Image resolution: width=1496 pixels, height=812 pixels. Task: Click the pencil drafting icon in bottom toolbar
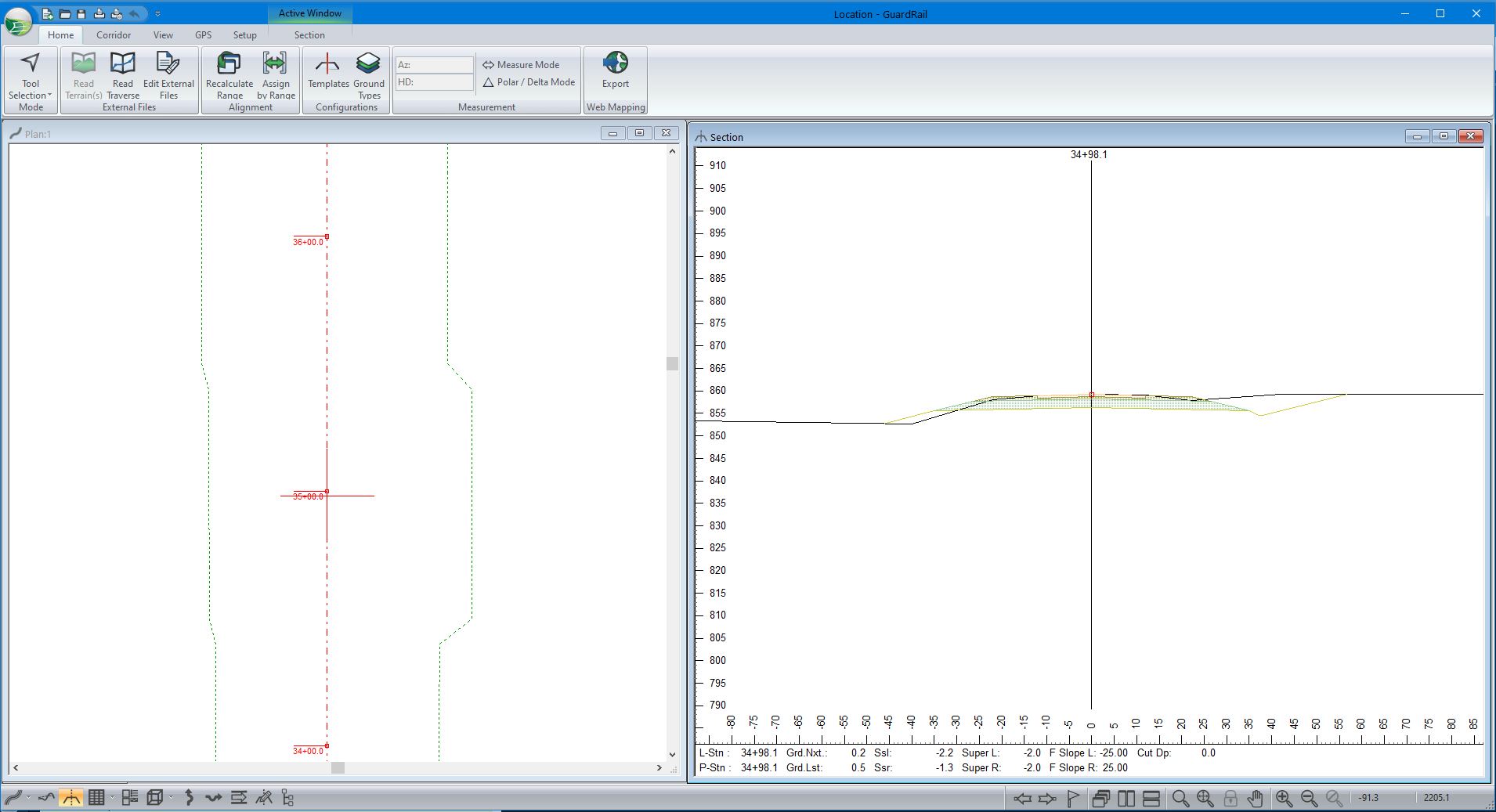264,798
